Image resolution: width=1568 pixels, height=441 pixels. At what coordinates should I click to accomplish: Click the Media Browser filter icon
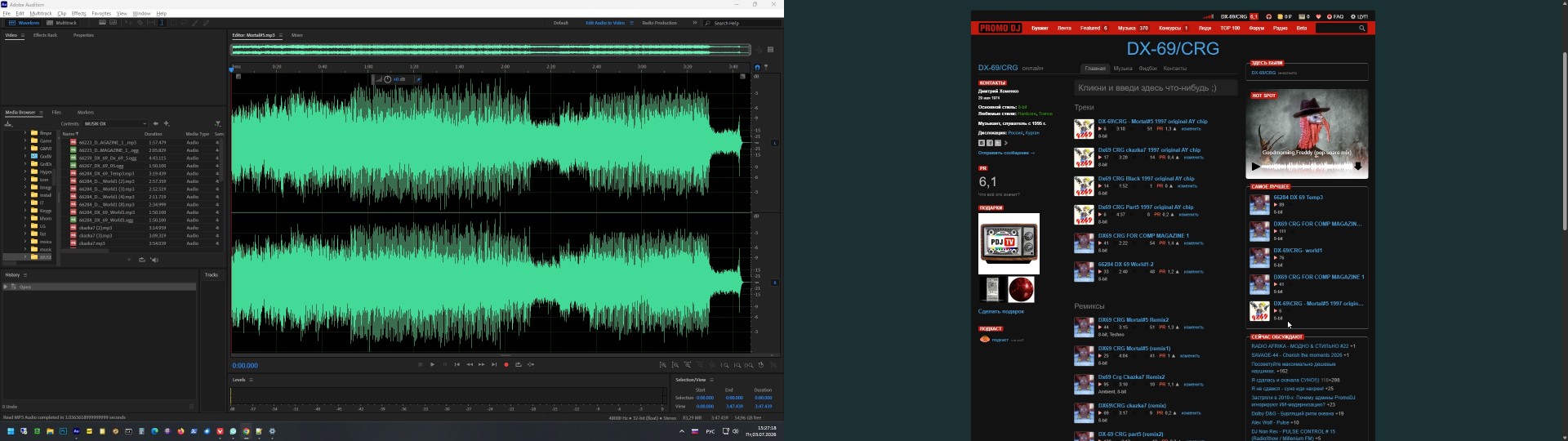tap(218, 123)
